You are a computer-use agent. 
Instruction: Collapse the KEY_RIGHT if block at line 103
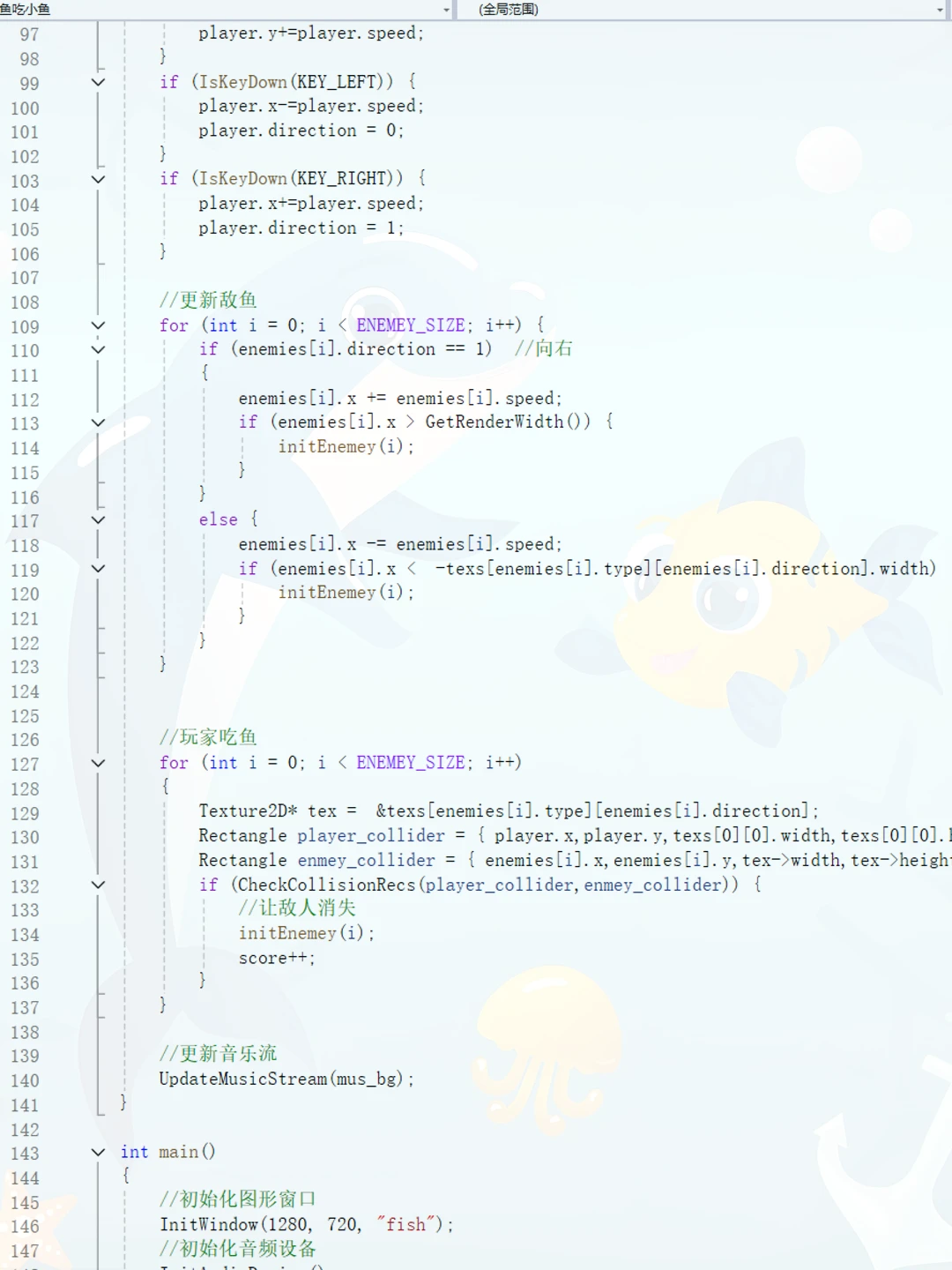pos(98,179)
